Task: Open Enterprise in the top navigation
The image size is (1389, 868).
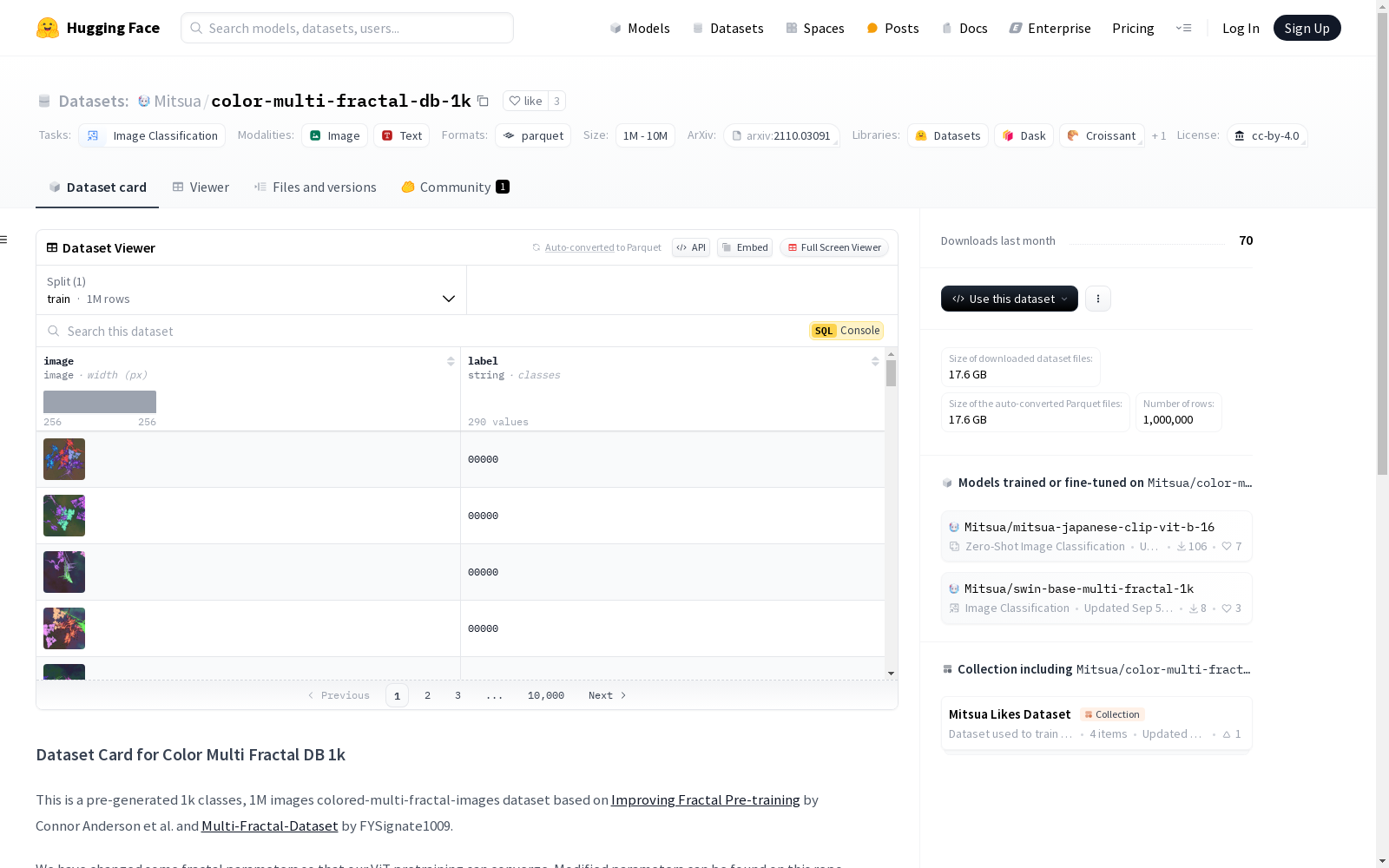Action: point(1050,28)
